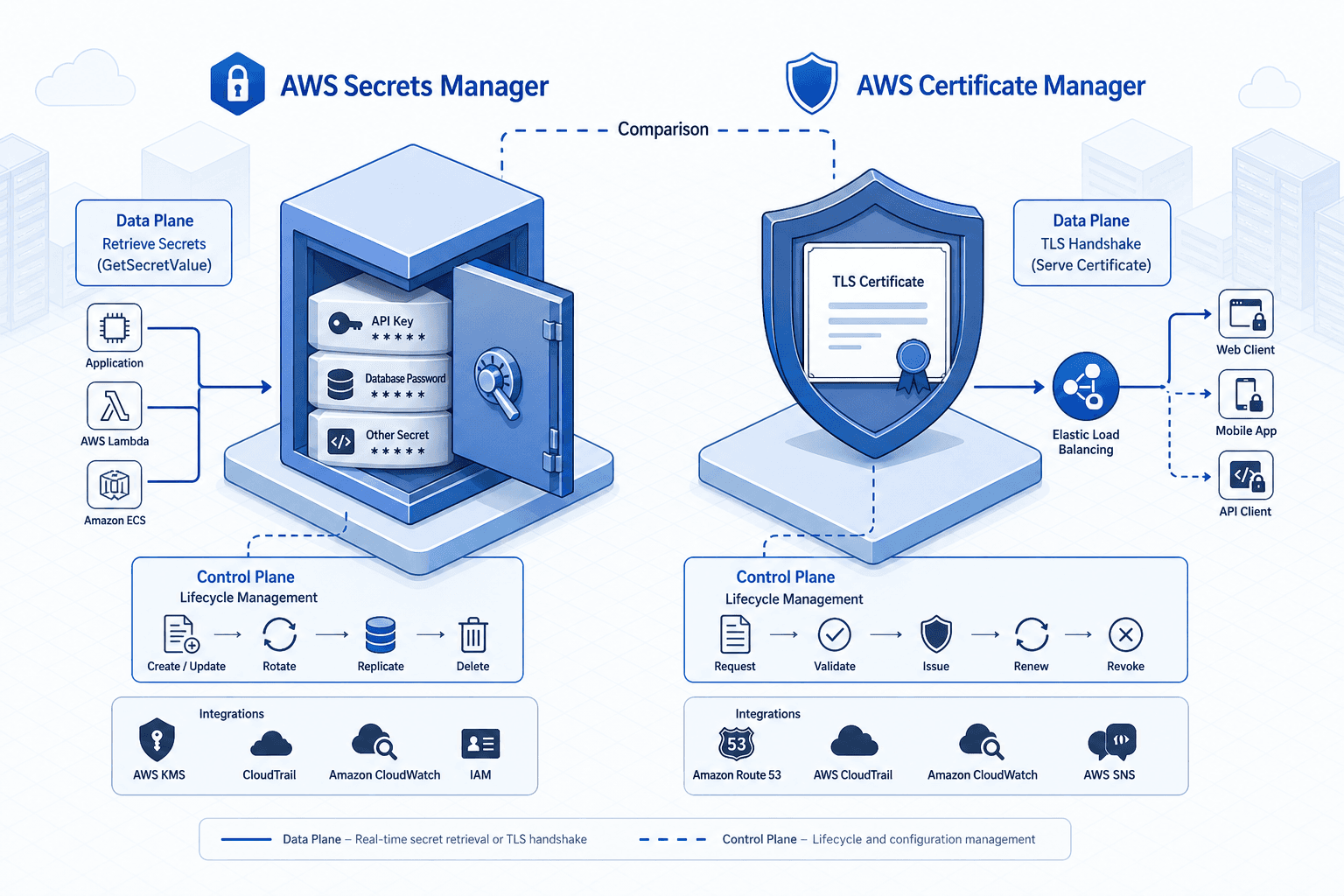Click the "AWS Certificate Manager" title text
Screen dimensions: 1344x896
point(1001,86)
